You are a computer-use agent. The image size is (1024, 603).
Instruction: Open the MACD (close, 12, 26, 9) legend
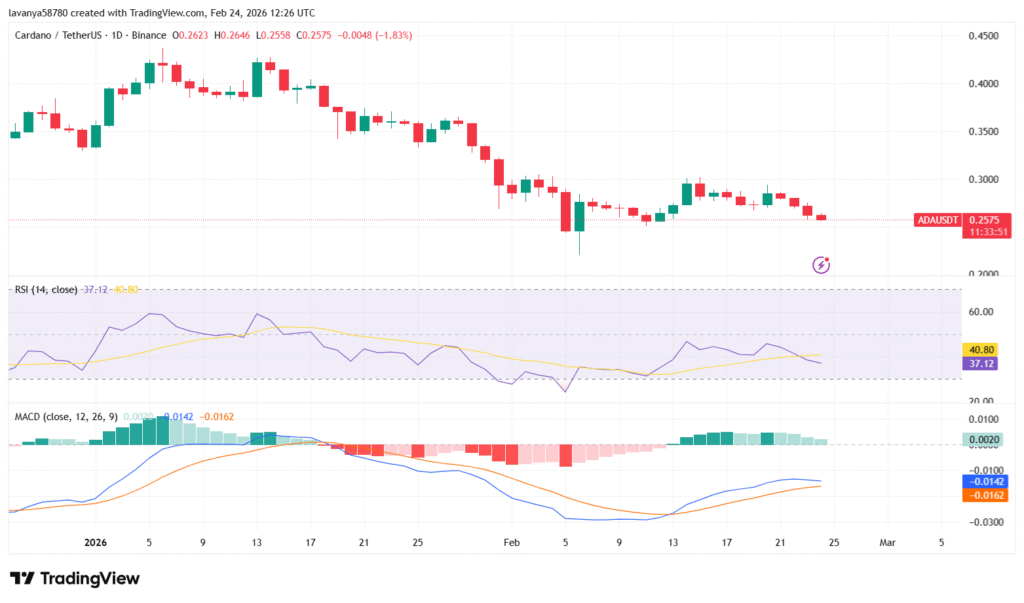68,414
